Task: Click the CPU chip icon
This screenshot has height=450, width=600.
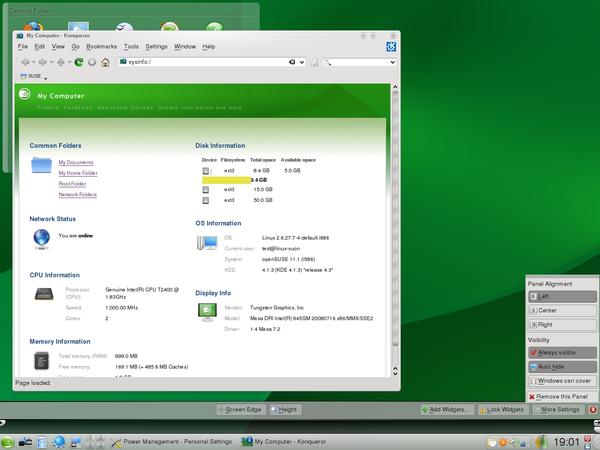Action: tap(44, 294)
